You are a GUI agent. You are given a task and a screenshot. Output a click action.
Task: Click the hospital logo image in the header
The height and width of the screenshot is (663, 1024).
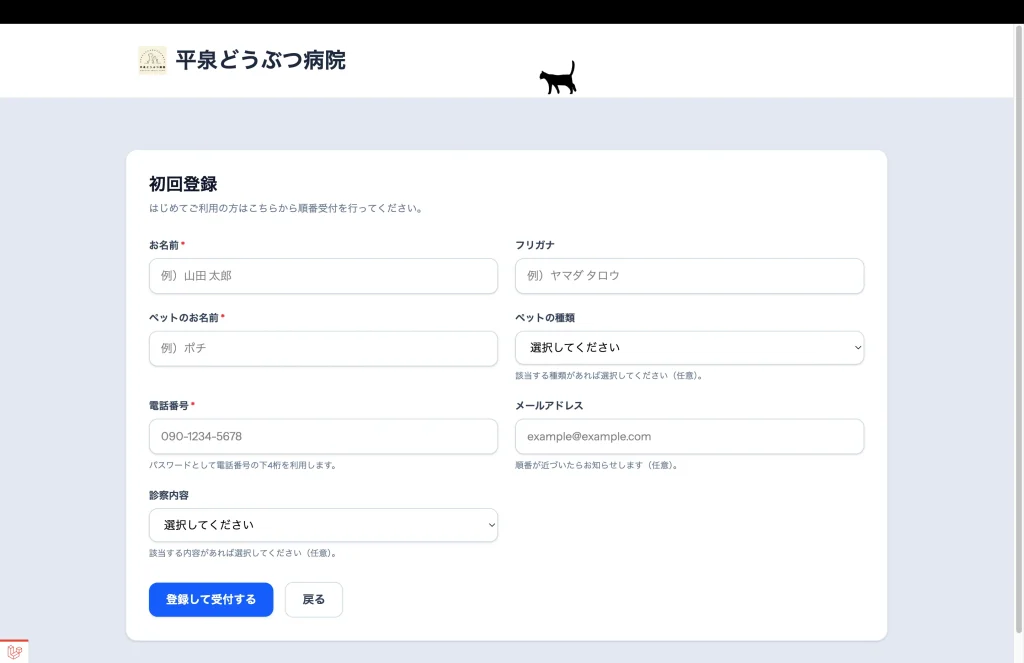tap(152, 60)
